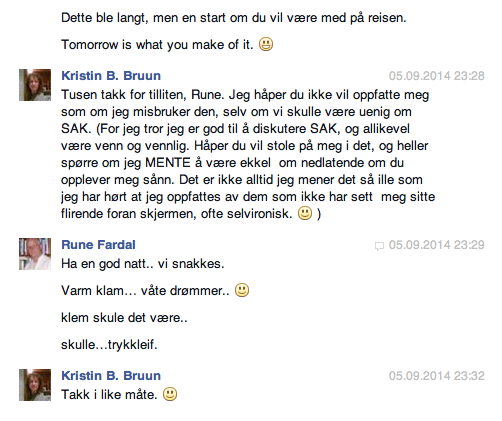Click the smiley emoji after 'ofte selvironisk.'
This screenshot has height=421, width=502.
tap(305, 213)
